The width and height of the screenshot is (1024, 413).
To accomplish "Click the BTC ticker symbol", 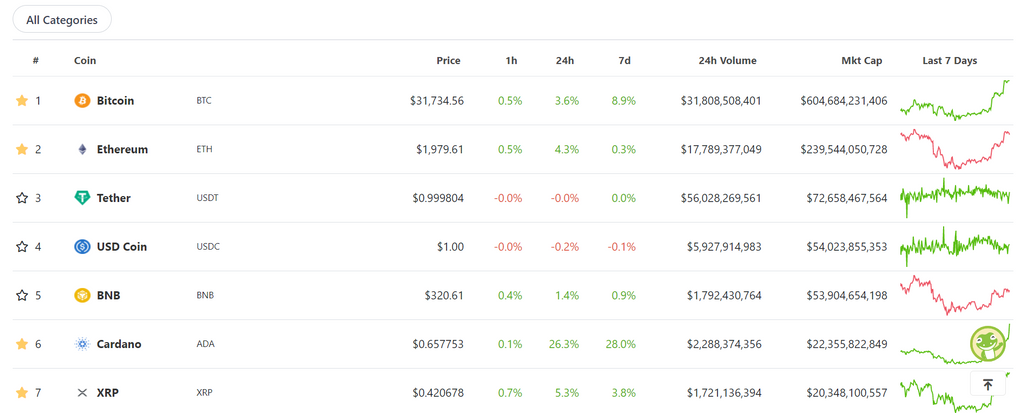I will pyautogui.click(x=204, y=101).
